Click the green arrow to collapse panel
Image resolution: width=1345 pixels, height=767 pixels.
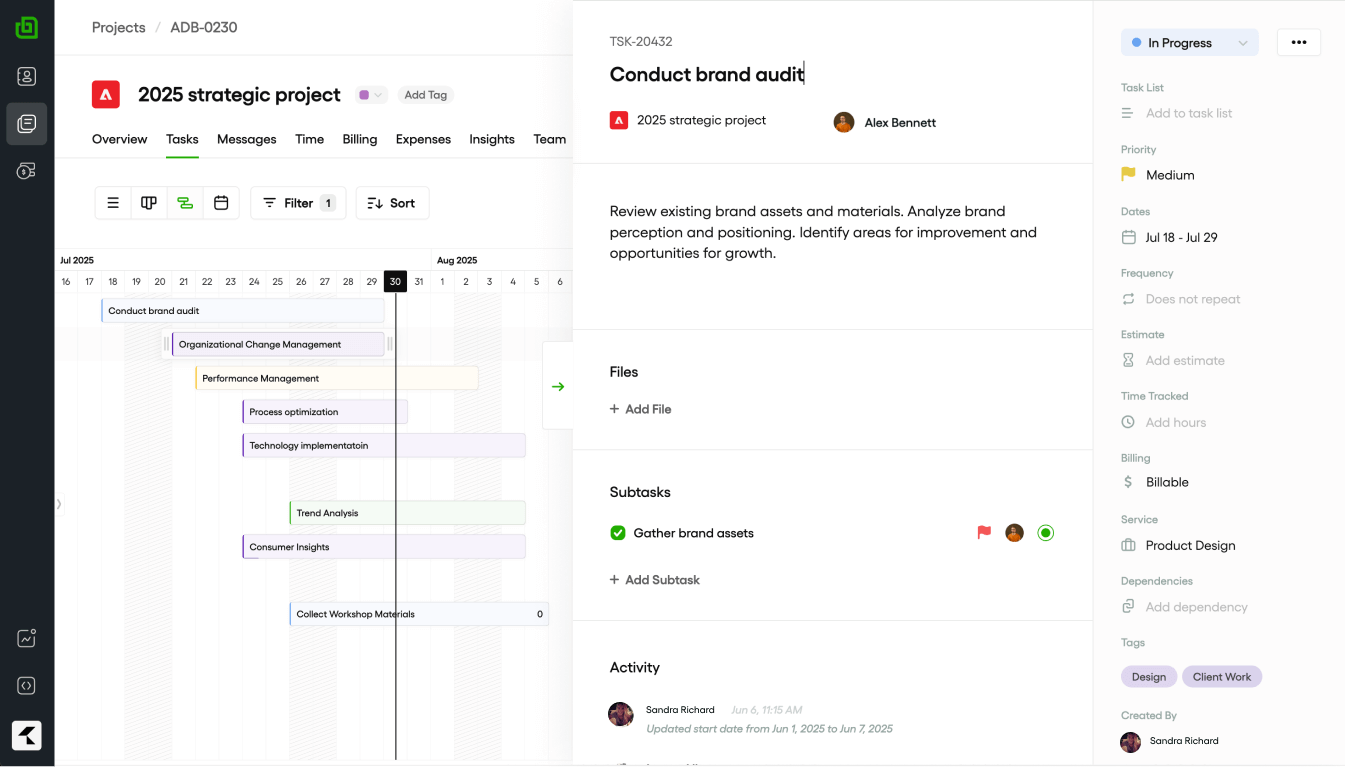pos(558,386)
